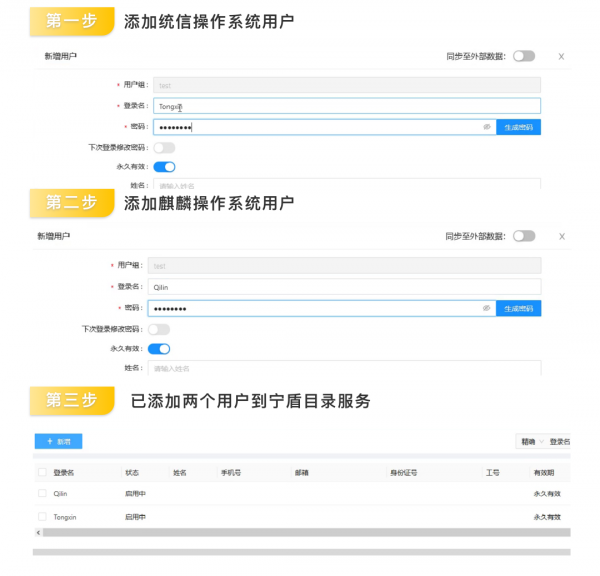
Task: Click 永久有效 cell in Qilin row
Action: [x=547, y=494]
